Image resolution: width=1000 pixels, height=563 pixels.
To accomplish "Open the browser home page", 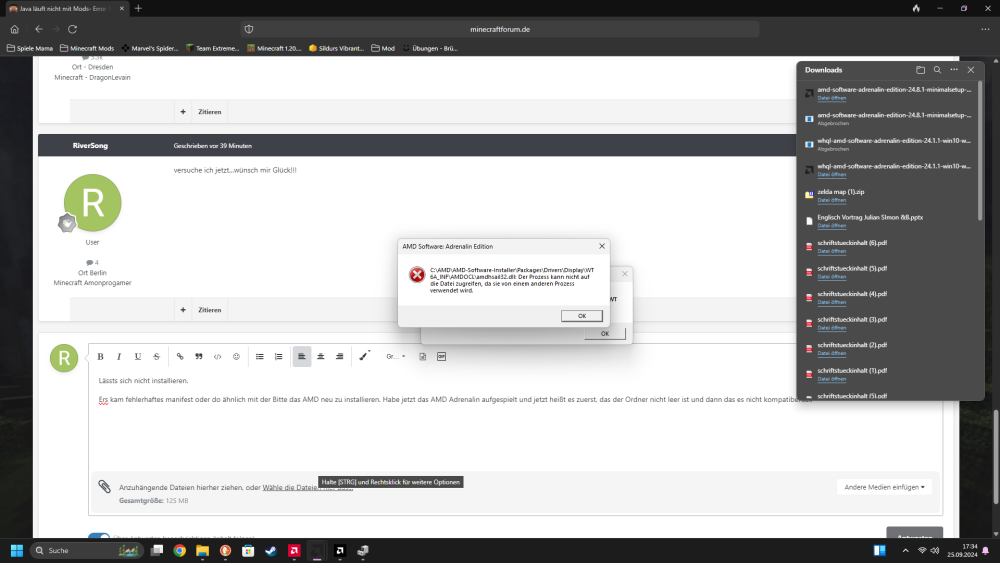I will click(15, 29).
